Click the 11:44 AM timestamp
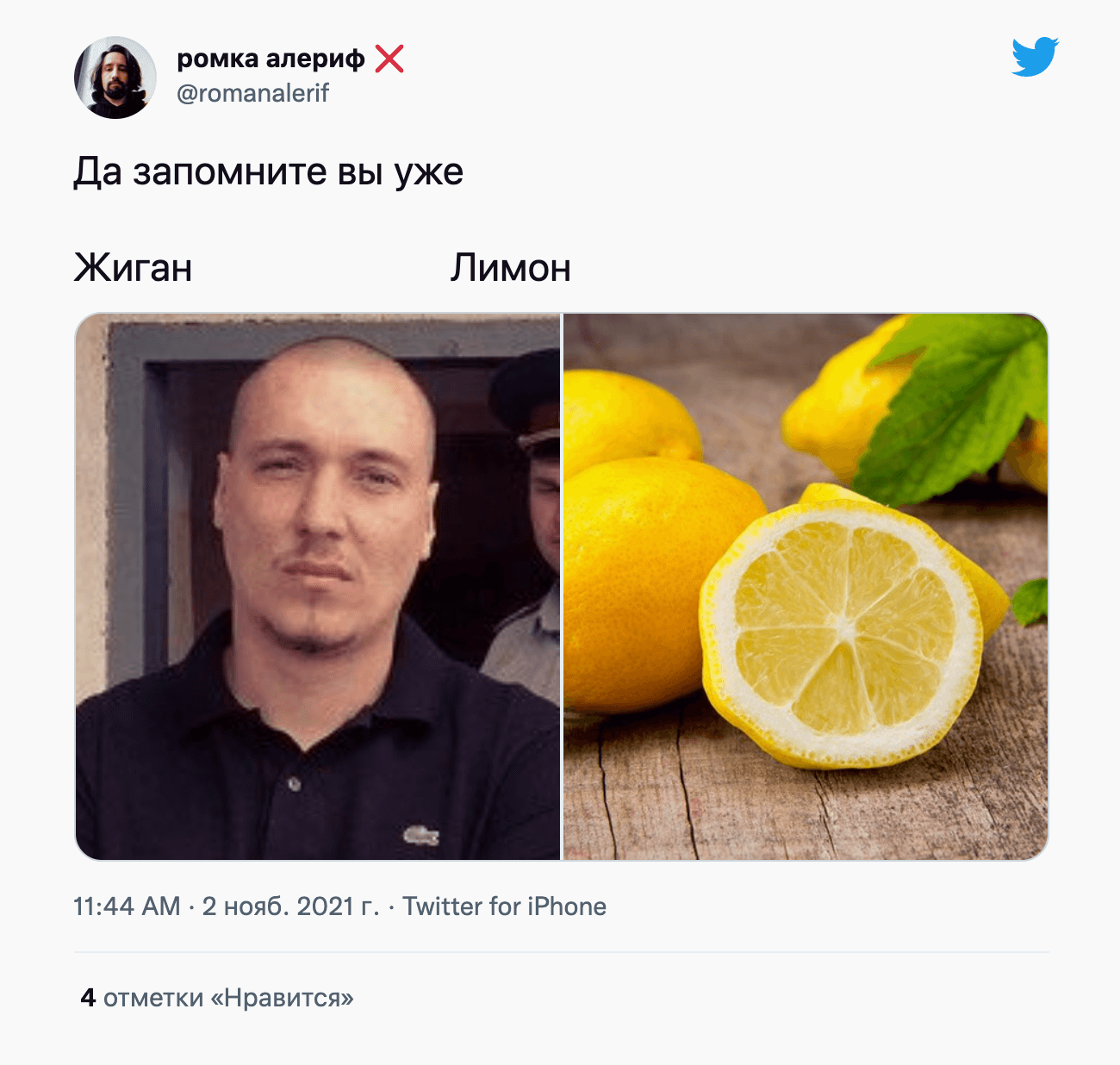 [x=127, y=906]
